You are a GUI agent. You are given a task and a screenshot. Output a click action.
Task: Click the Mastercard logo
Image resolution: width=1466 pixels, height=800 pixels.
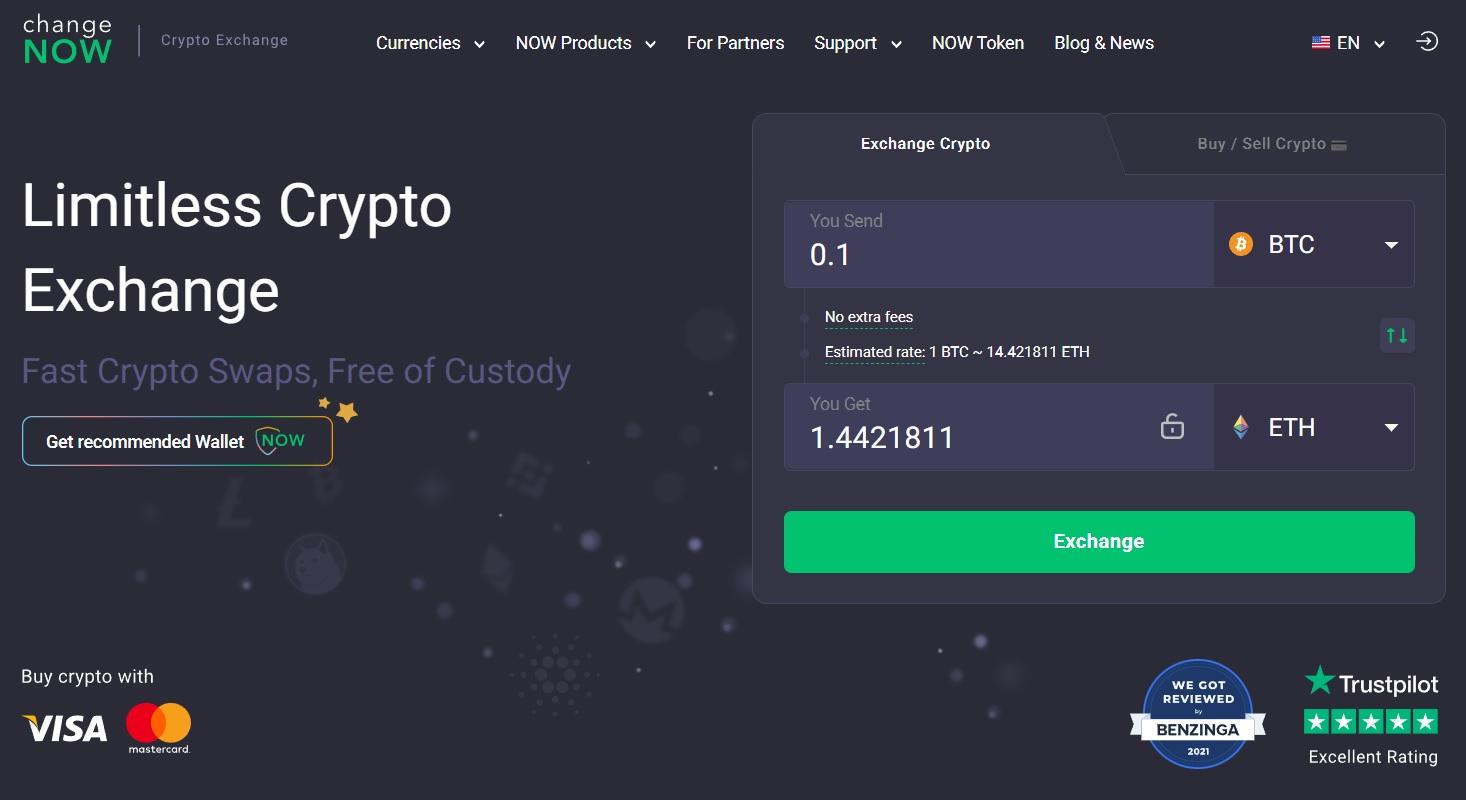point(159,728)
